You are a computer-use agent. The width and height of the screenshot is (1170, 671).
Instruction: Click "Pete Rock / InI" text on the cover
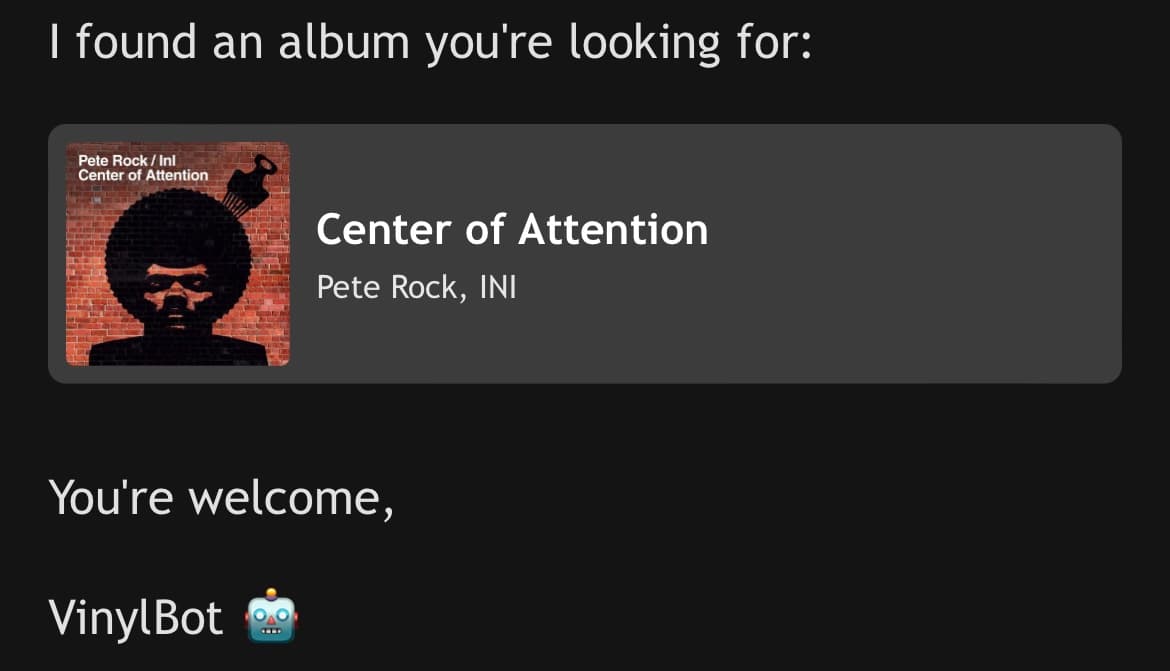click(127, 159)
